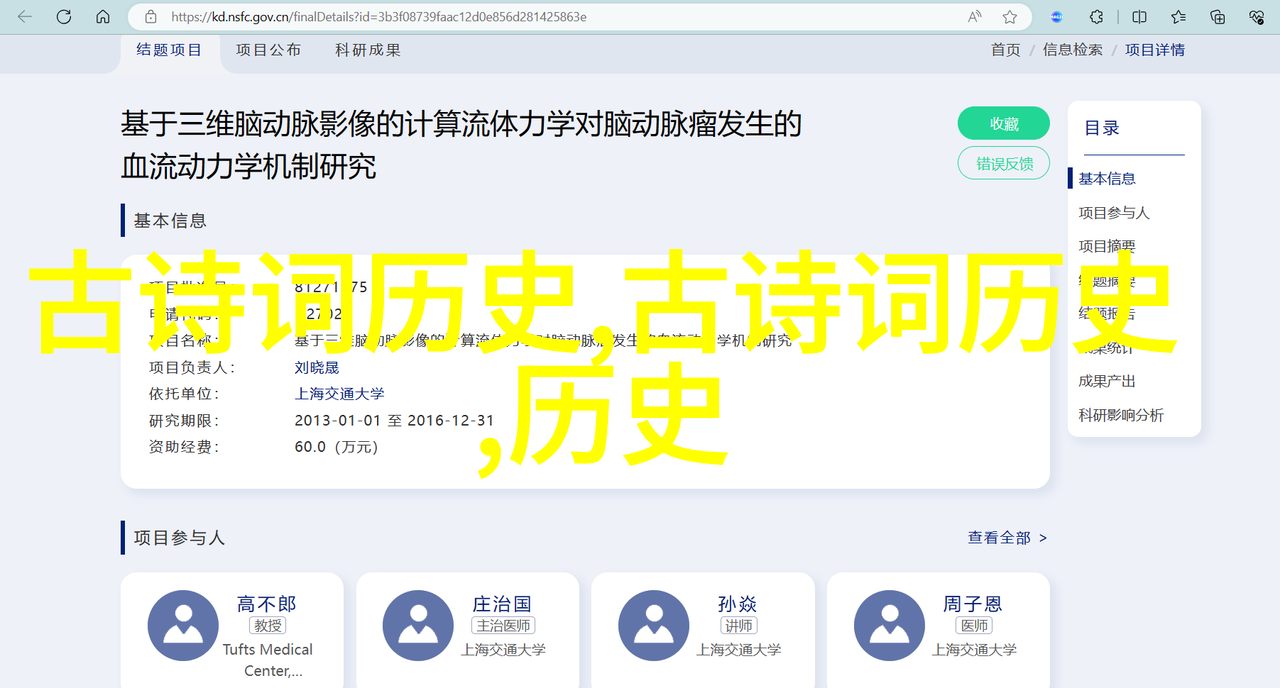
Task: Click avatar icon of 孙焱
Action: click(x=654, y=626)
